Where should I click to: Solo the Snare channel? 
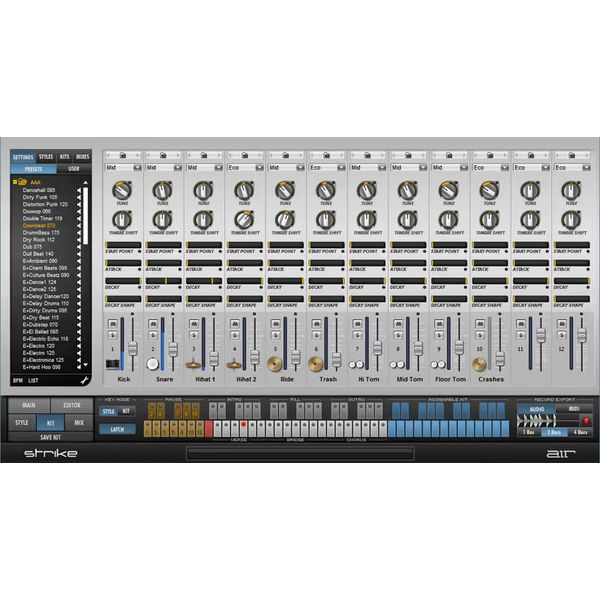(154, 335)
